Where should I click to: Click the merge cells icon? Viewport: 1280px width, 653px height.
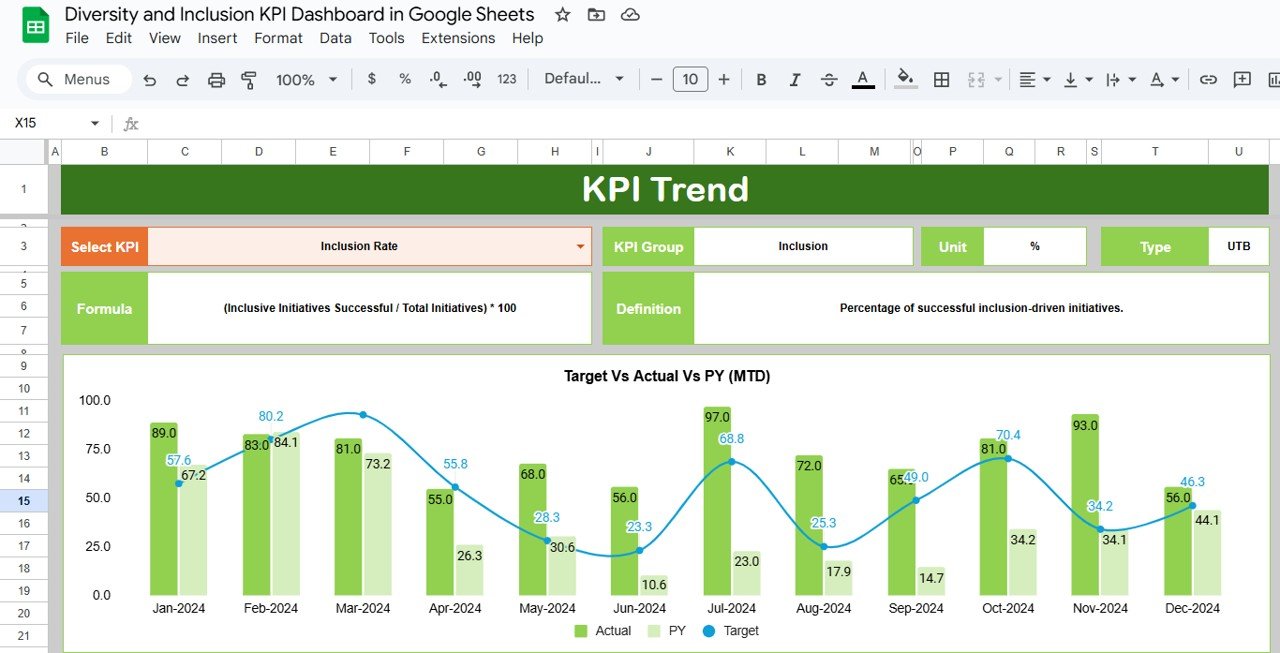coord(976,80)
